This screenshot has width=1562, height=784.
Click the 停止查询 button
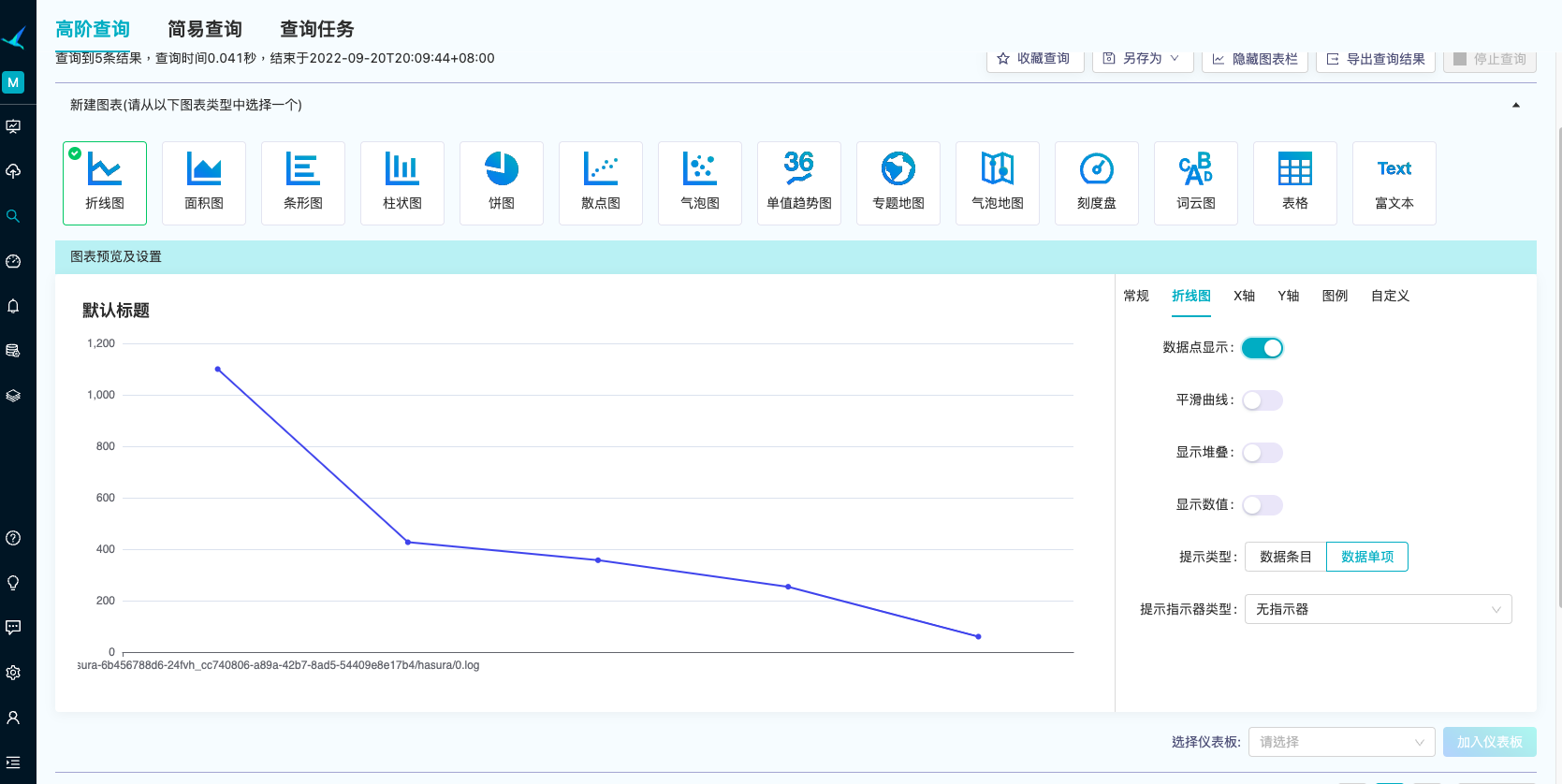(x=1490, y=58)
